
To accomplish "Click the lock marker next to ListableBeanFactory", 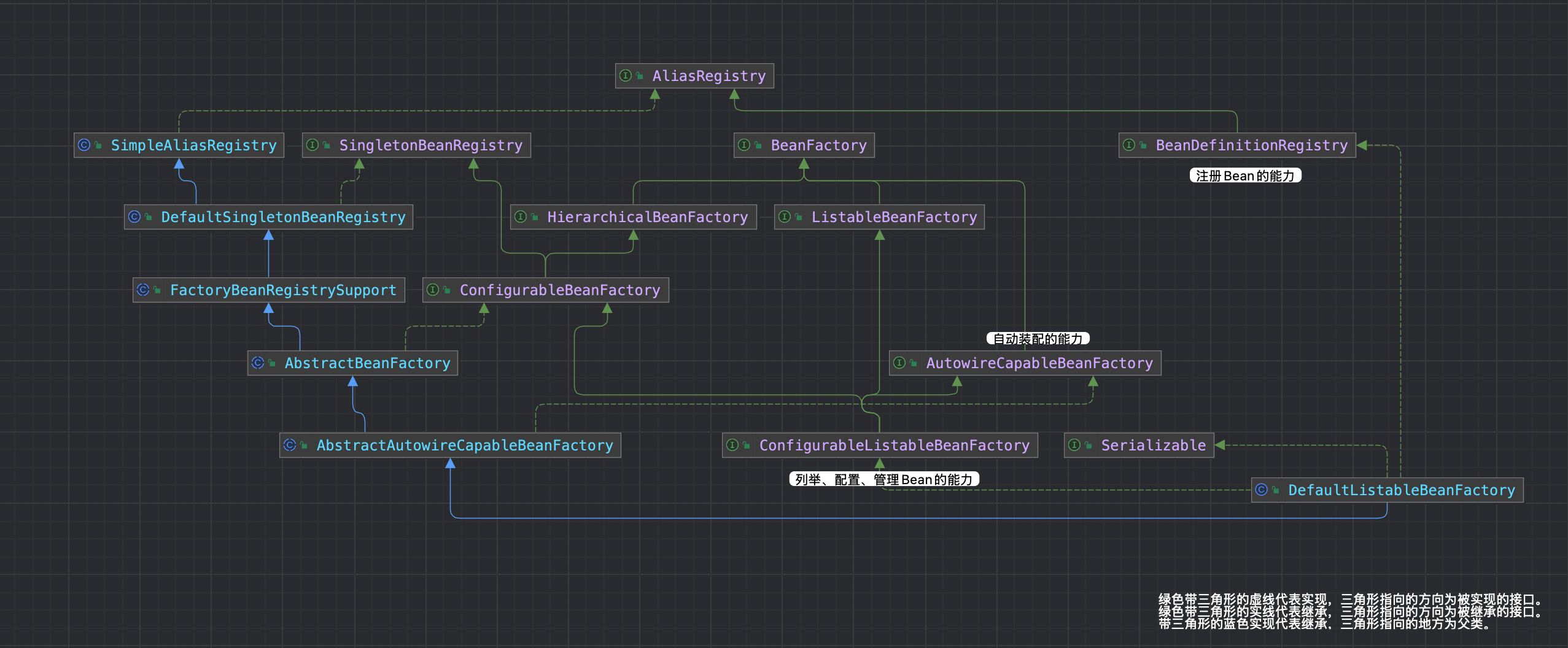I will click(x=798, y=217).
